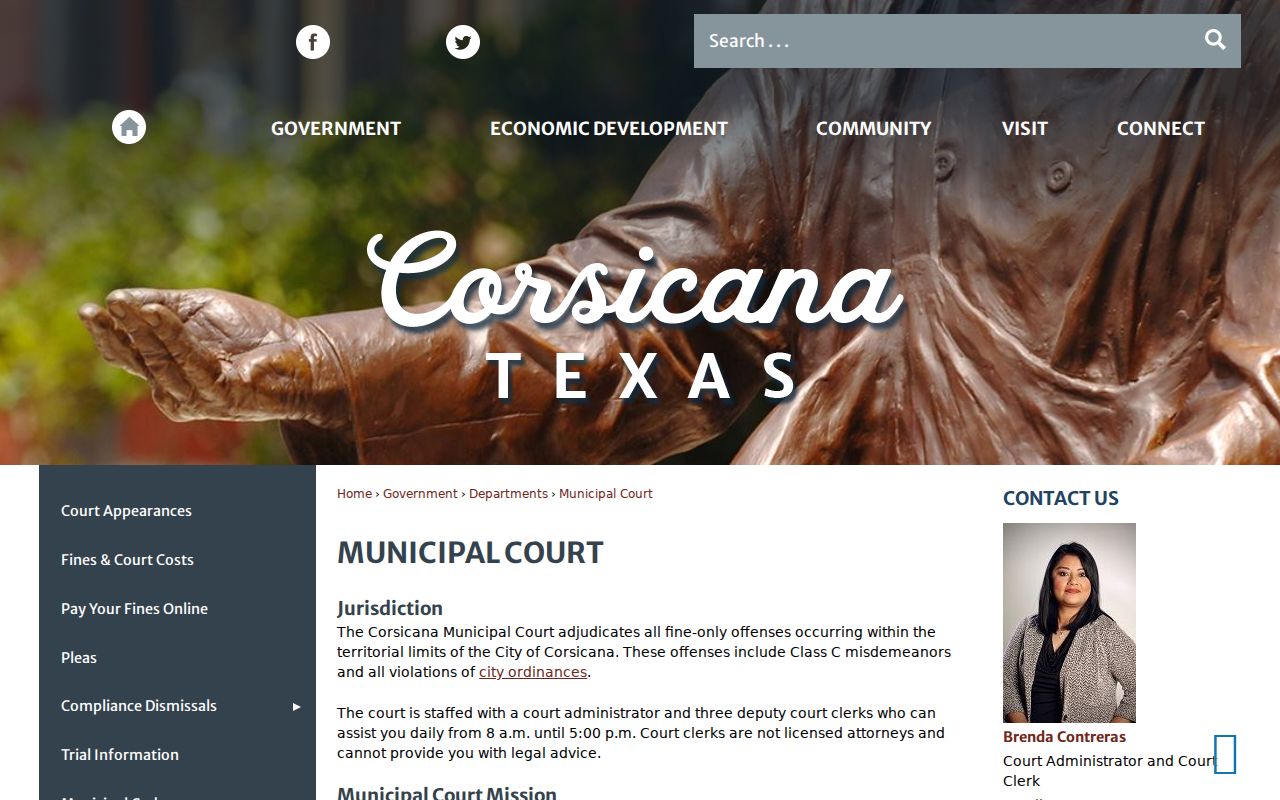Viewport: 1280px width, 800px height.
Task: Open the Government menu
Action: pyautogui.click(x=336, y=129)
